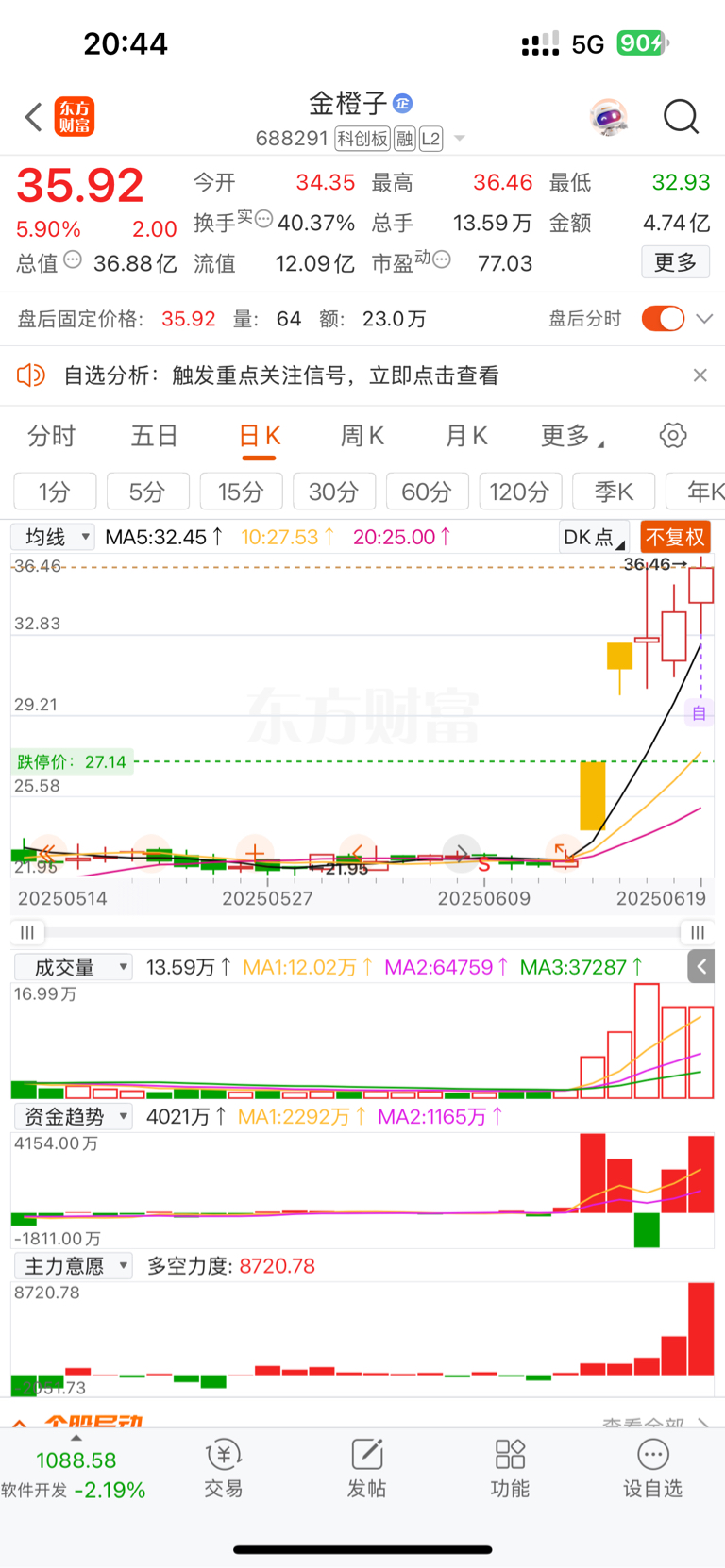Tap the right range slider handle
The width and height of the screenshot is (725, 1568).
[697, 932]
